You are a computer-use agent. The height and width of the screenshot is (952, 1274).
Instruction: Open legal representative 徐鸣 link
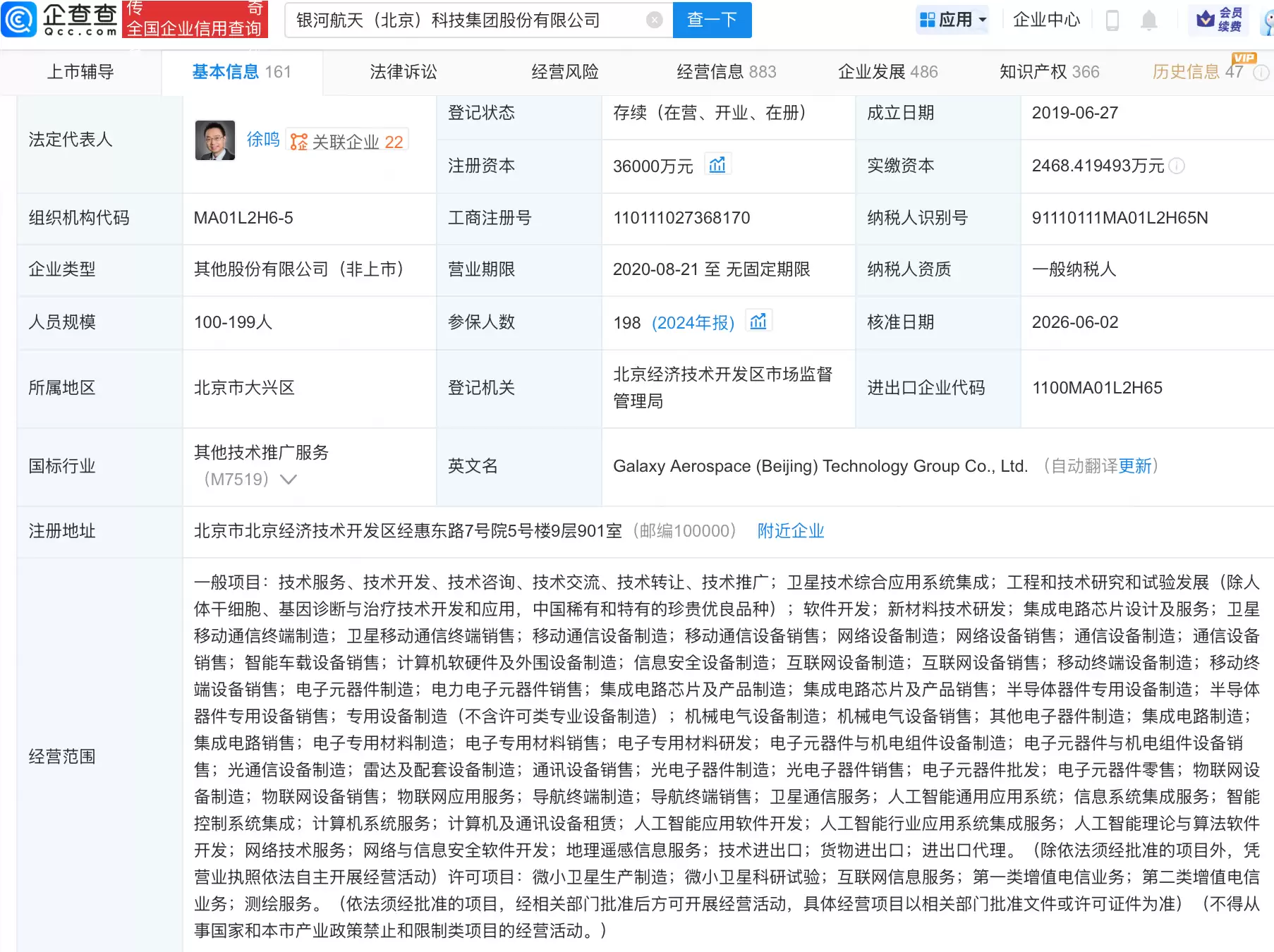[263, 140]
